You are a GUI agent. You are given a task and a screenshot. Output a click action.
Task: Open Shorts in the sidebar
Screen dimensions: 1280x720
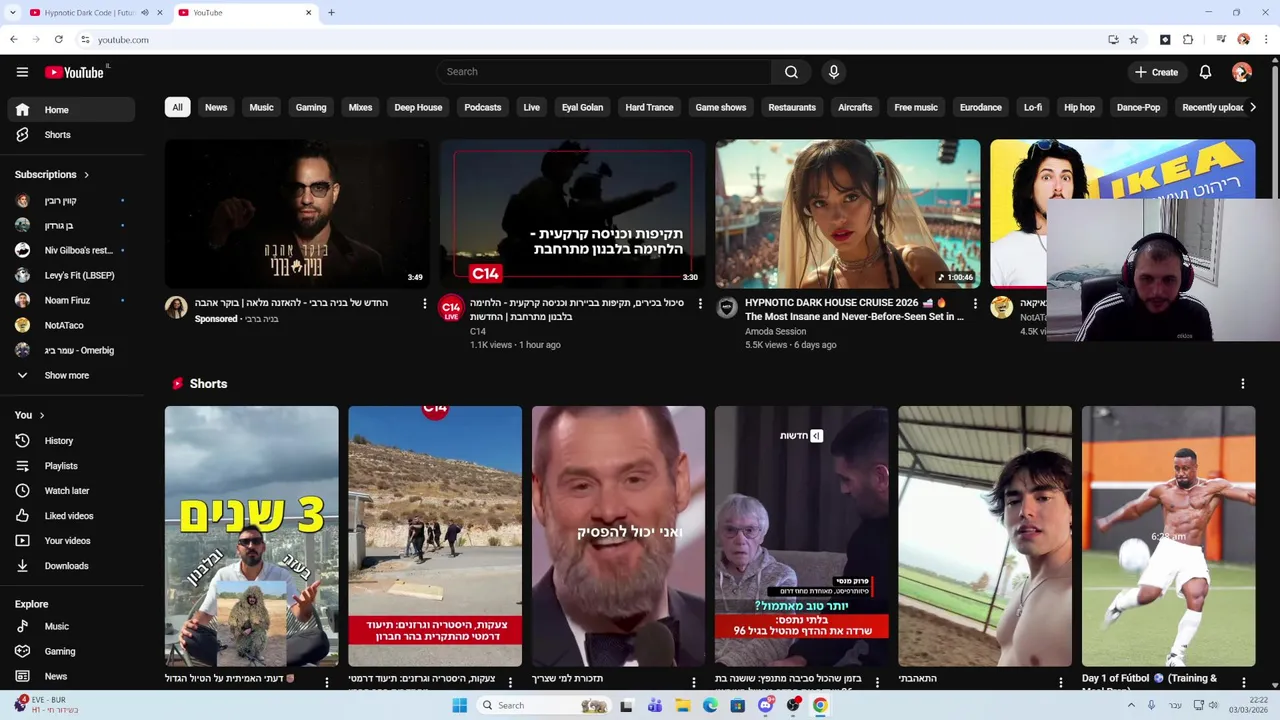(x=70, y=135)
